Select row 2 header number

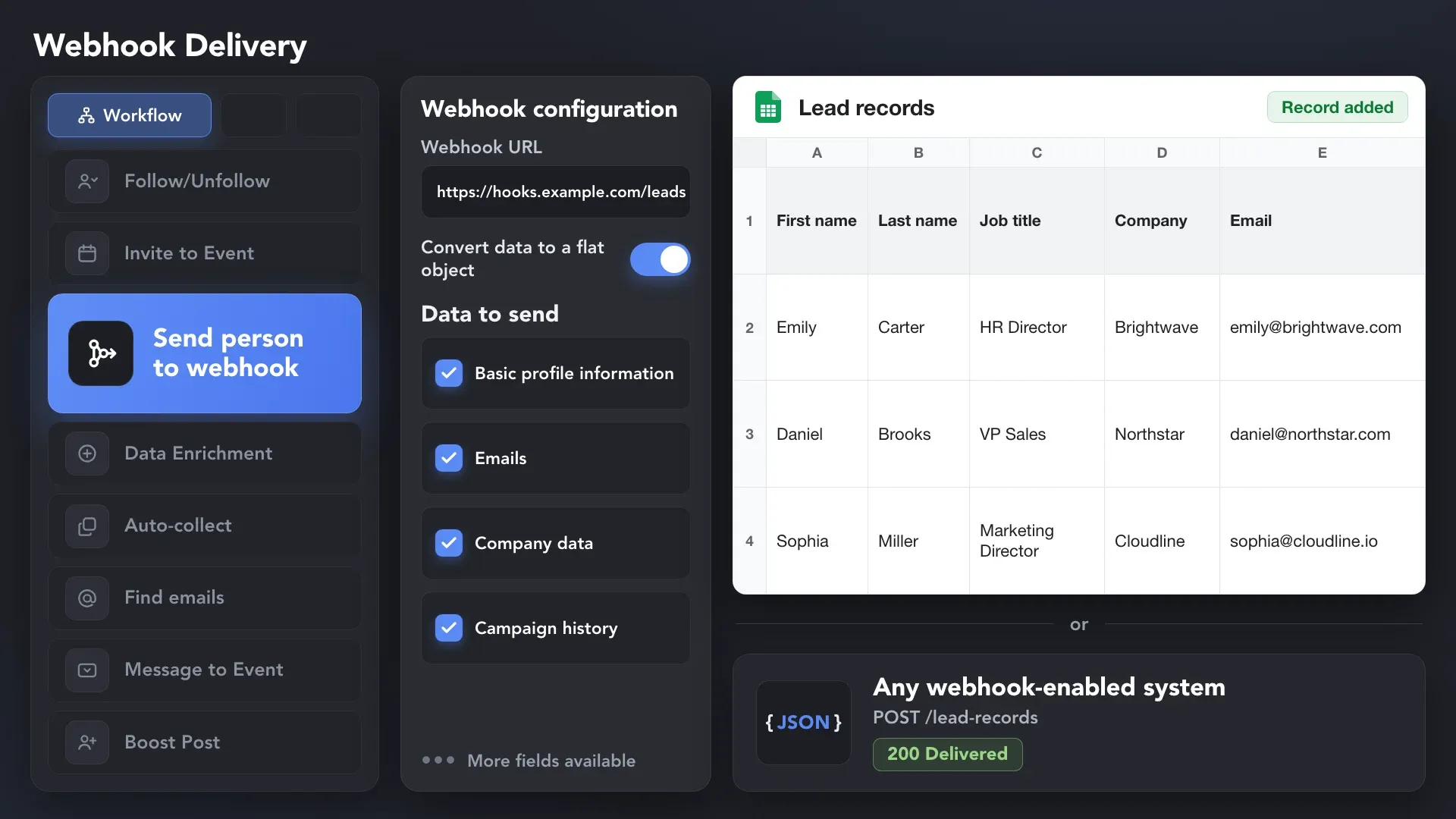pyautogui.click(x=749, y=328)
